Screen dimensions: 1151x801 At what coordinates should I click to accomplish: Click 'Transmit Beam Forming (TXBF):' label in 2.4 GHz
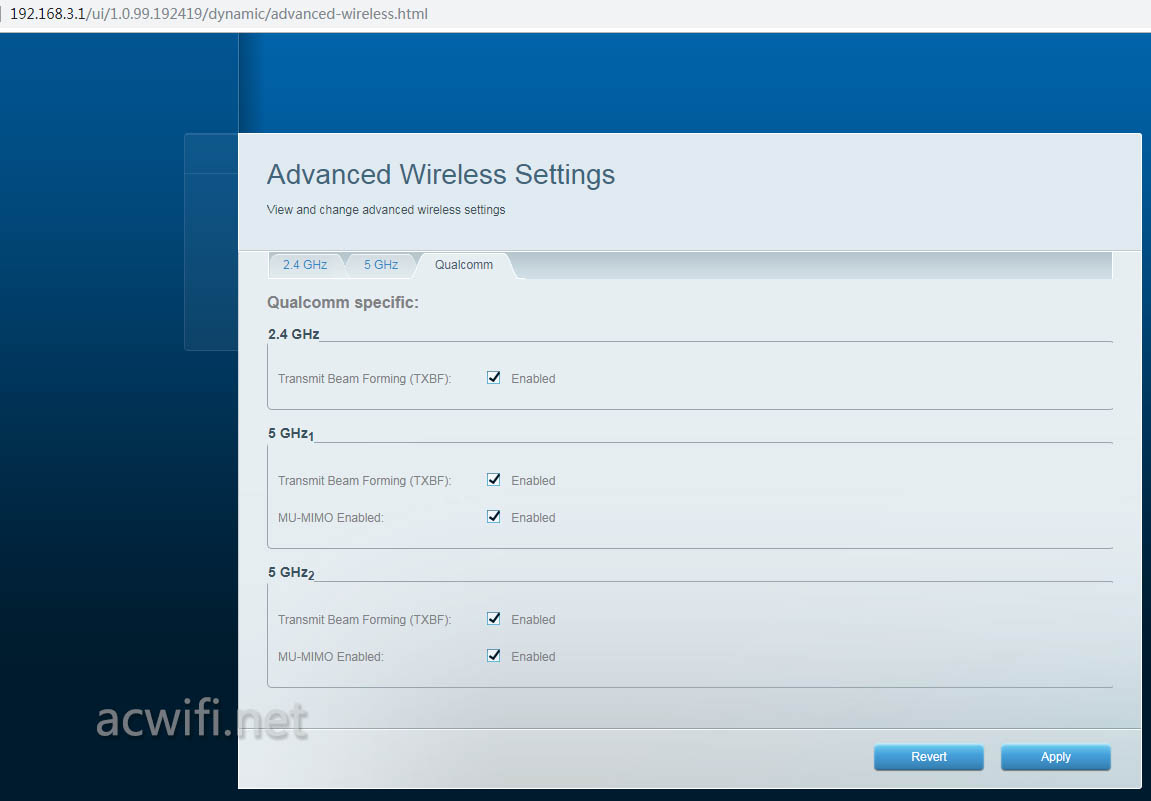[364, 379]
